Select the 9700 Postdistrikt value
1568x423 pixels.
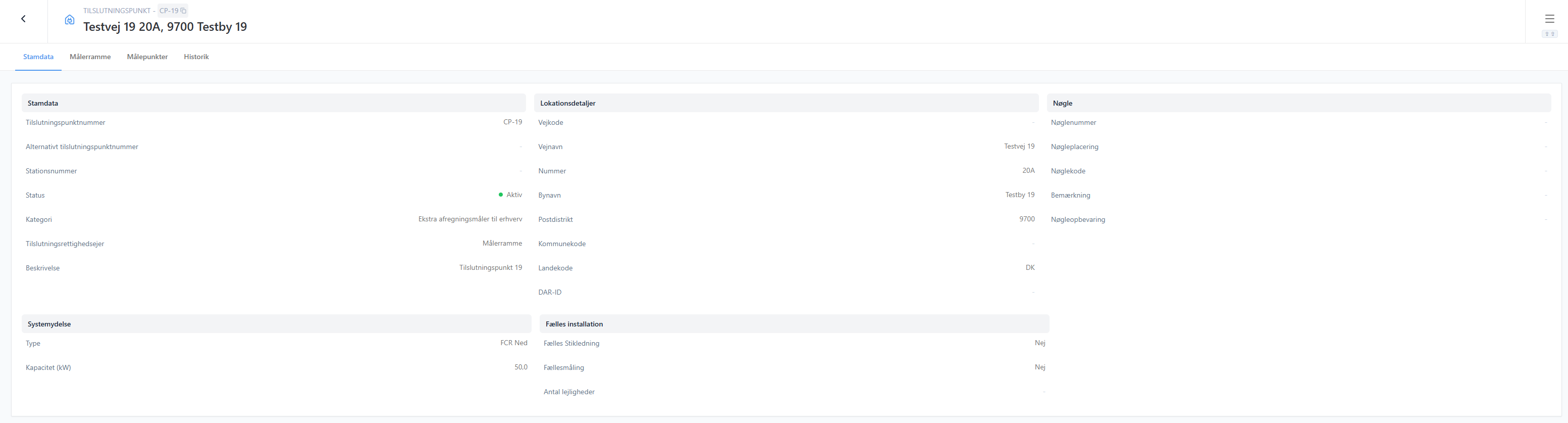coord(1027,219)
